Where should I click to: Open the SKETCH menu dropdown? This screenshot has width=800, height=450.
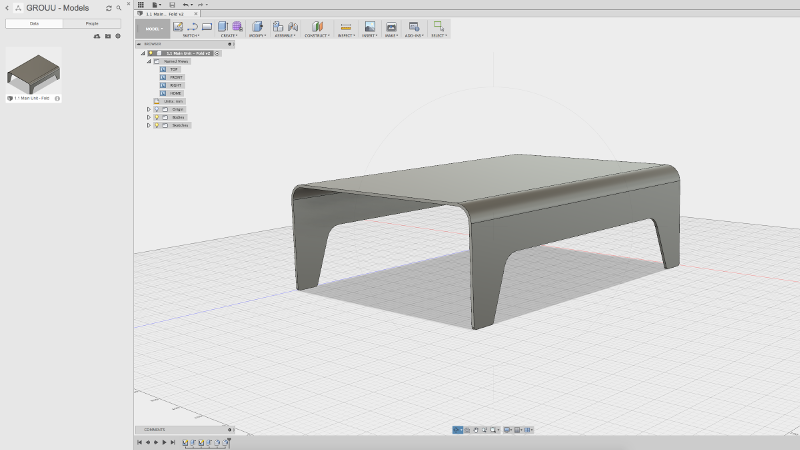[190, 36]
